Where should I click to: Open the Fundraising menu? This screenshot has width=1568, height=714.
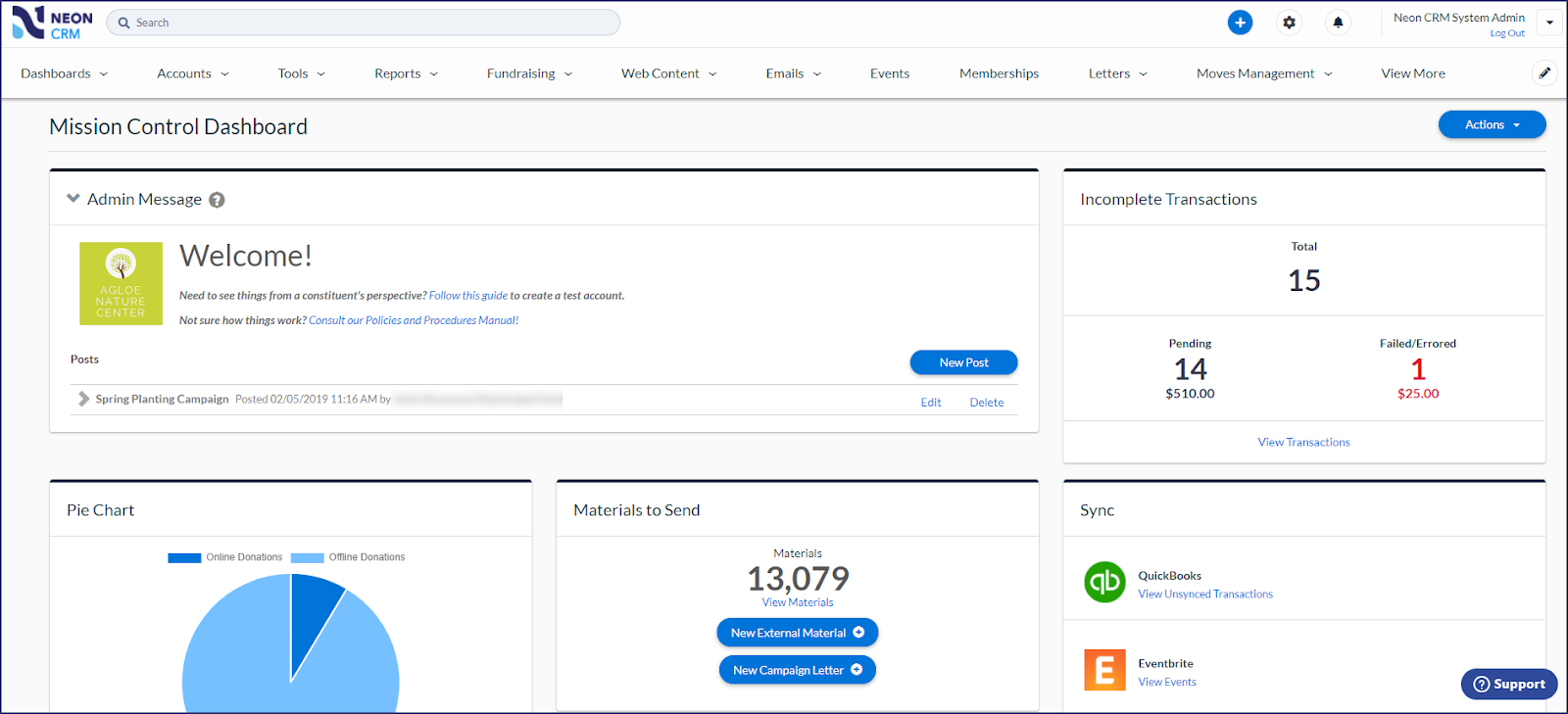[x=529, y=73]
